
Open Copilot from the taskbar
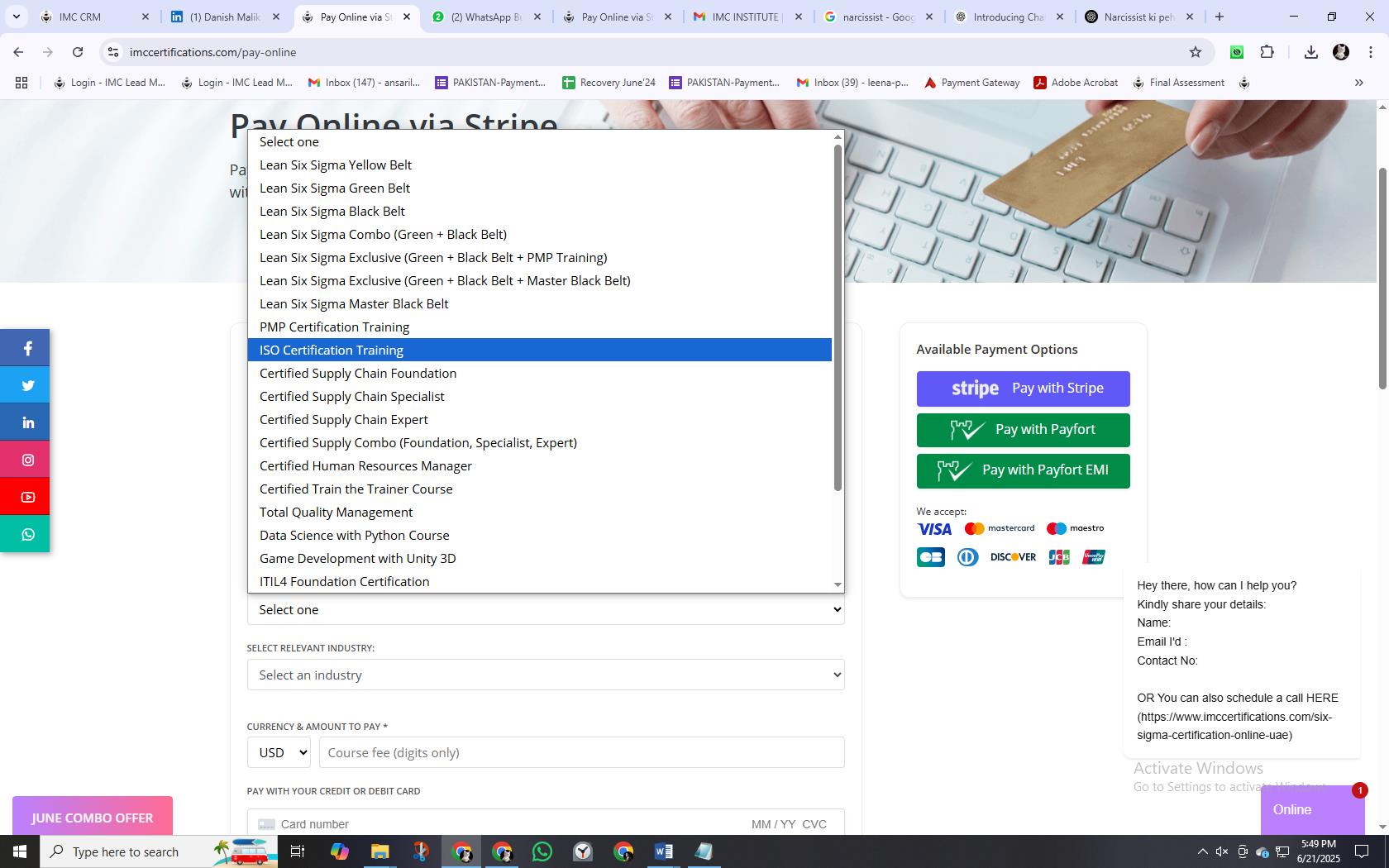[339, 851]
